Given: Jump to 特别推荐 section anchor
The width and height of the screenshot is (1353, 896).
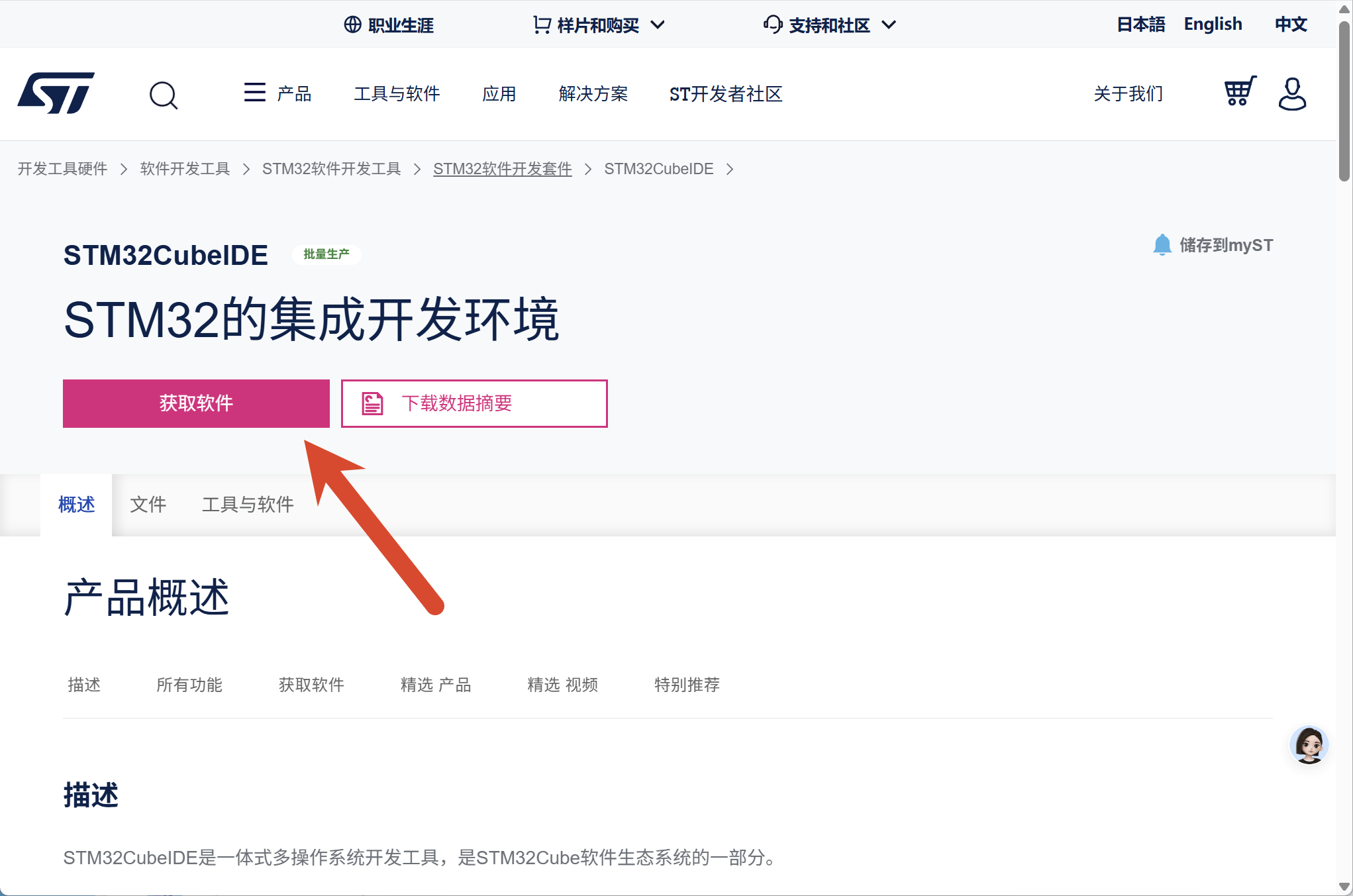Looking at the screenshot, I should coord(687,685).
